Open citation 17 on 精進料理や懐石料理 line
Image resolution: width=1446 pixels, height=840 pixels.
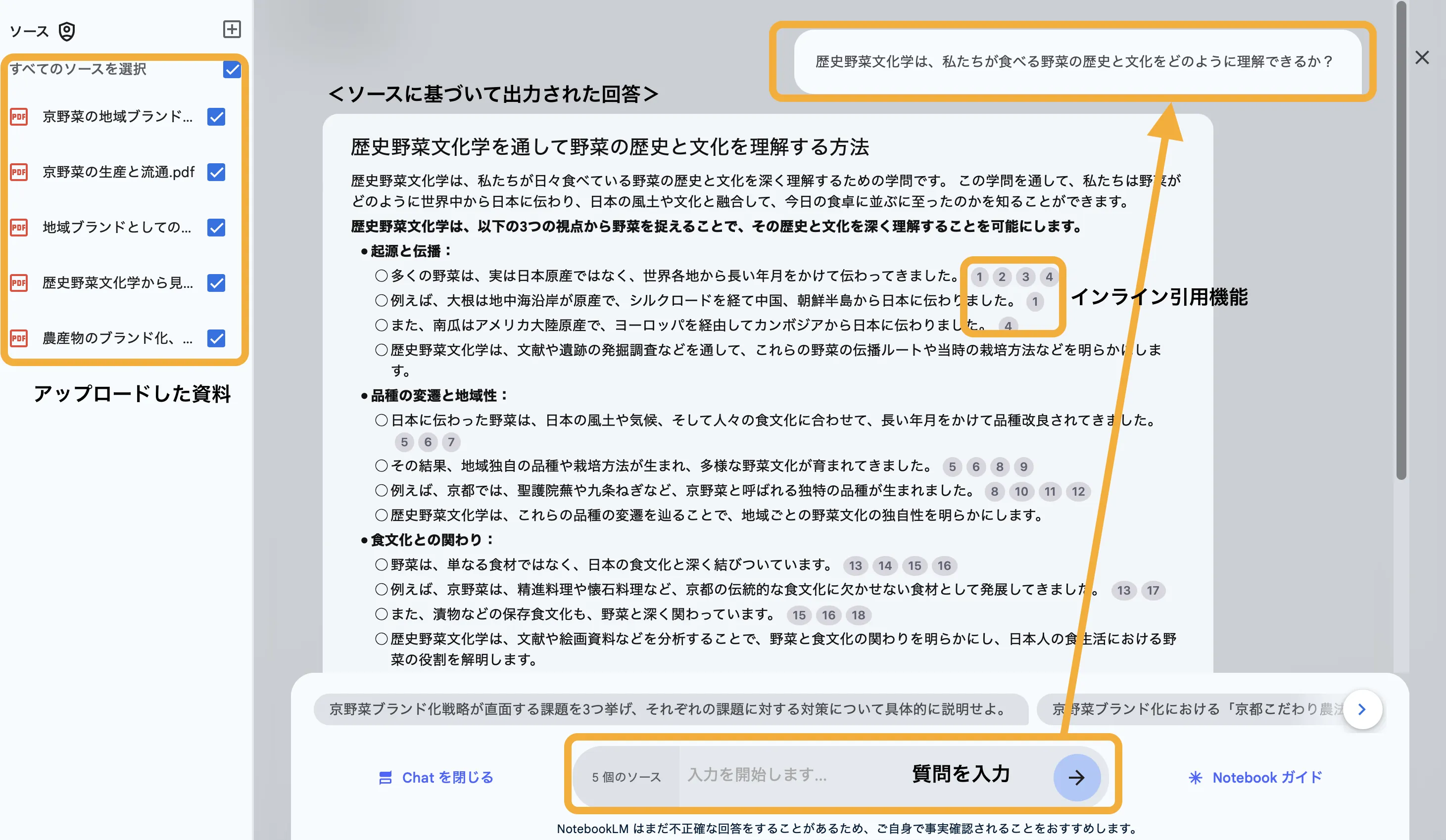pyautogui.click(x=1153, y=590)
